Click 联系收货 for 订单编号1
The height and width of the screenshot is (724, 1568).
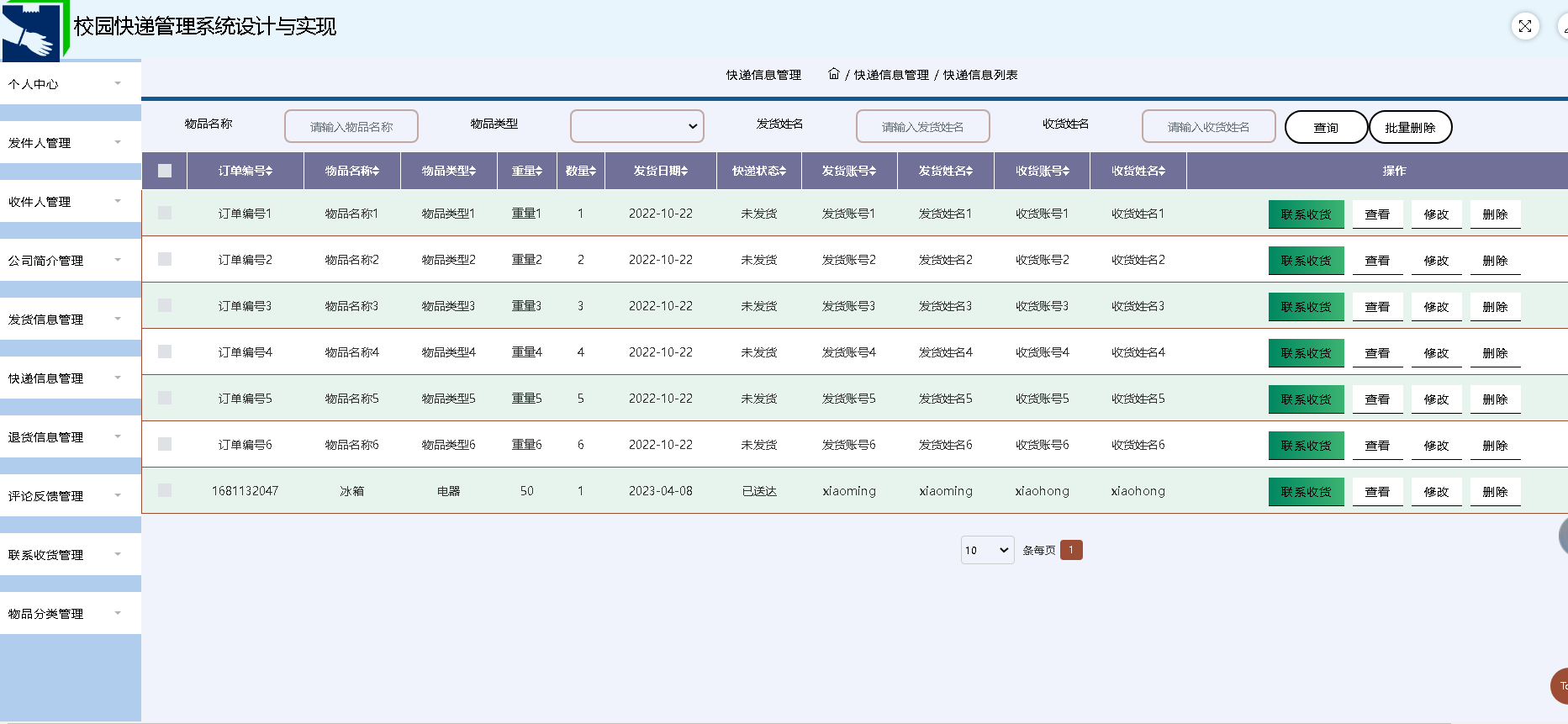(x=1307, y=214)
